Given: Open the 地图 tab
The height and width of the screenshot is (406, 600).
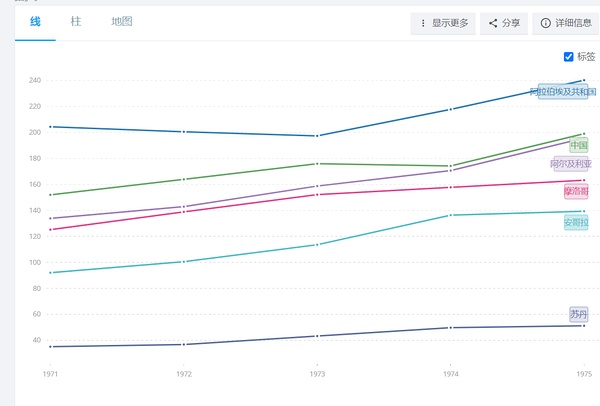Looking at the screenshot, I should (x=121, y=22).
